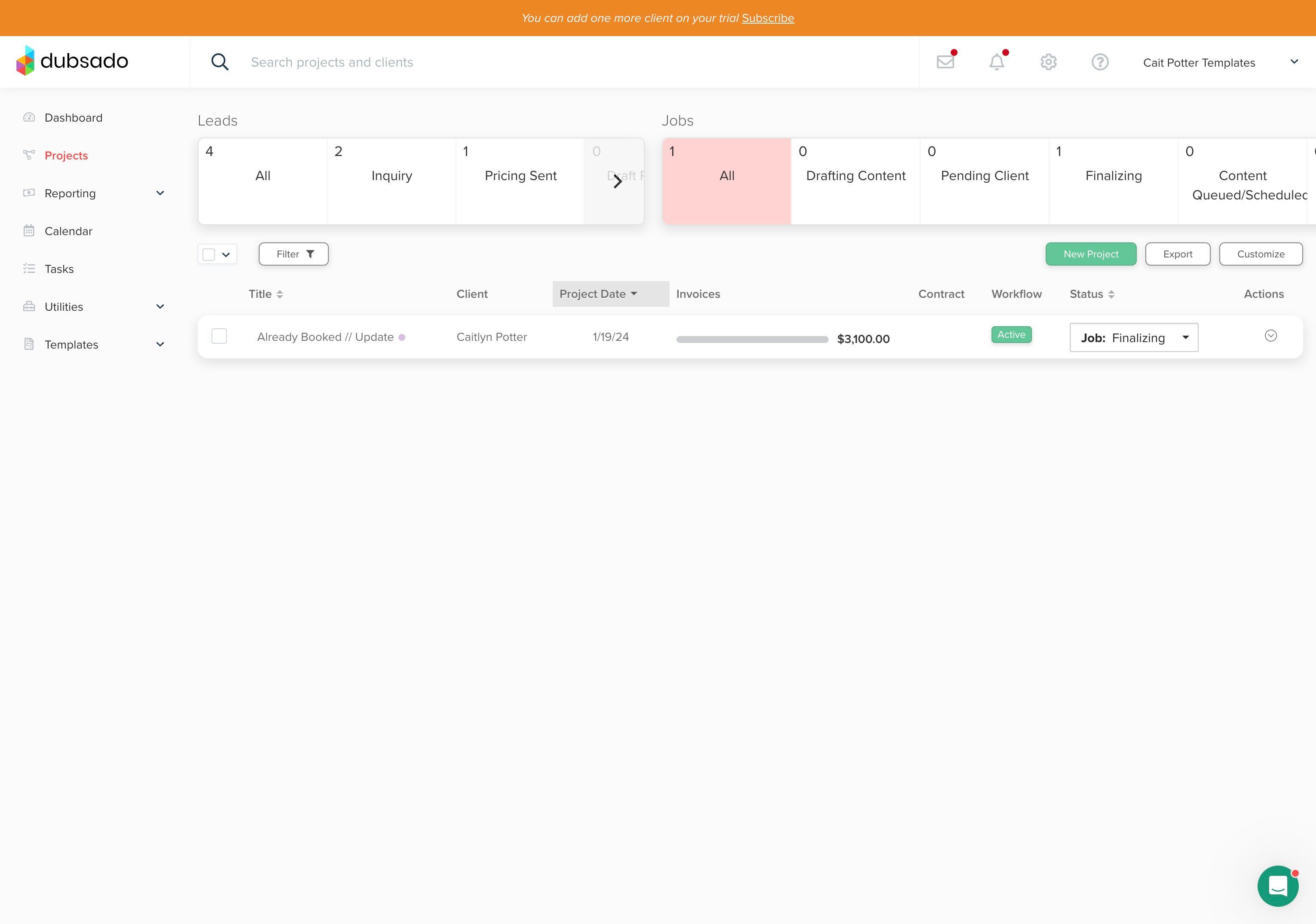Go to Calendar in the sidebar
Image resolution: width=1316 pixels, height=924 pixels.
coord(68,231)
